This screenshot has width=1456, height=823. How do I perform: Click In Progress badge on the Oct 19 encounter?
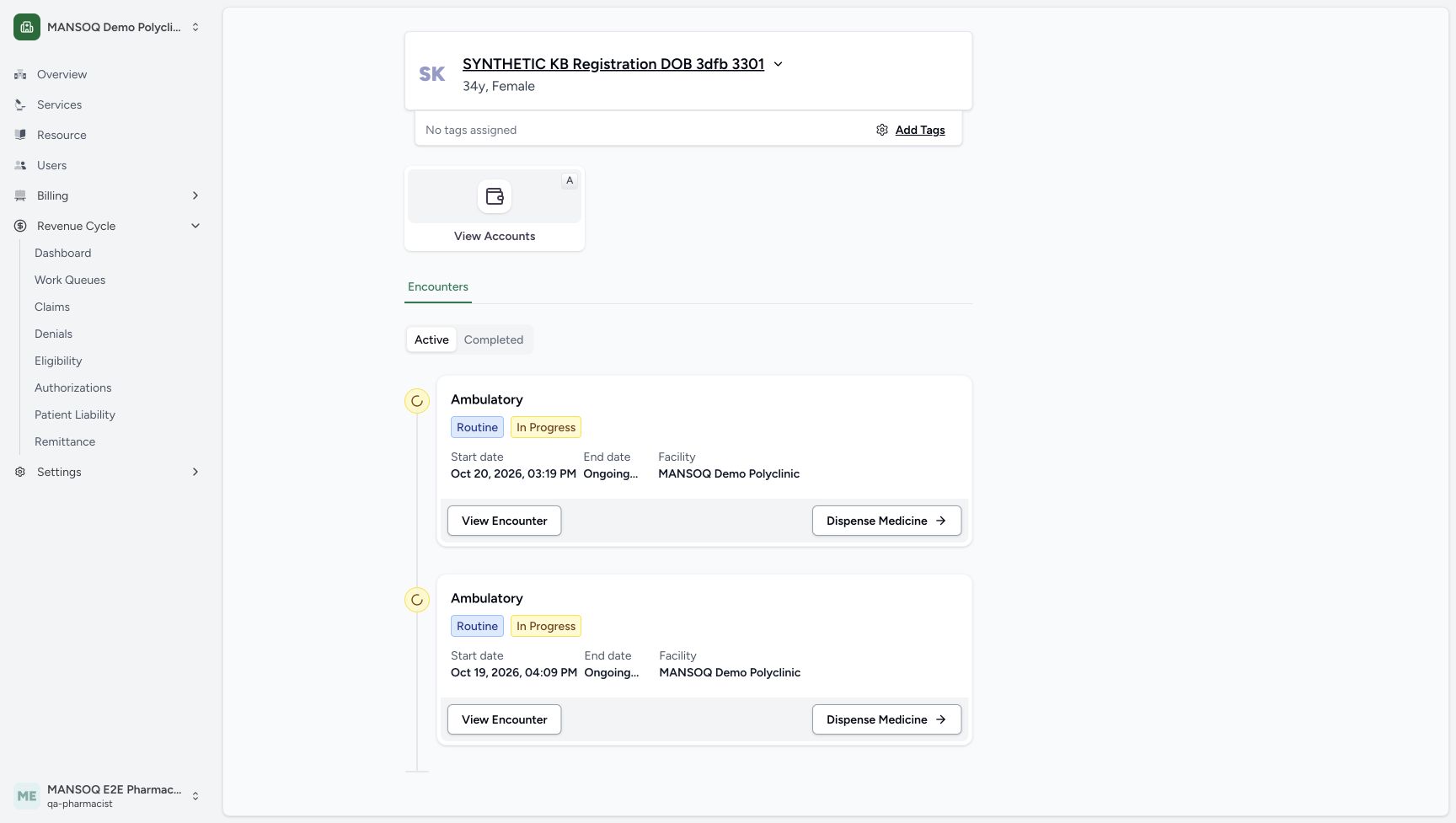click(x=546, y=626)
